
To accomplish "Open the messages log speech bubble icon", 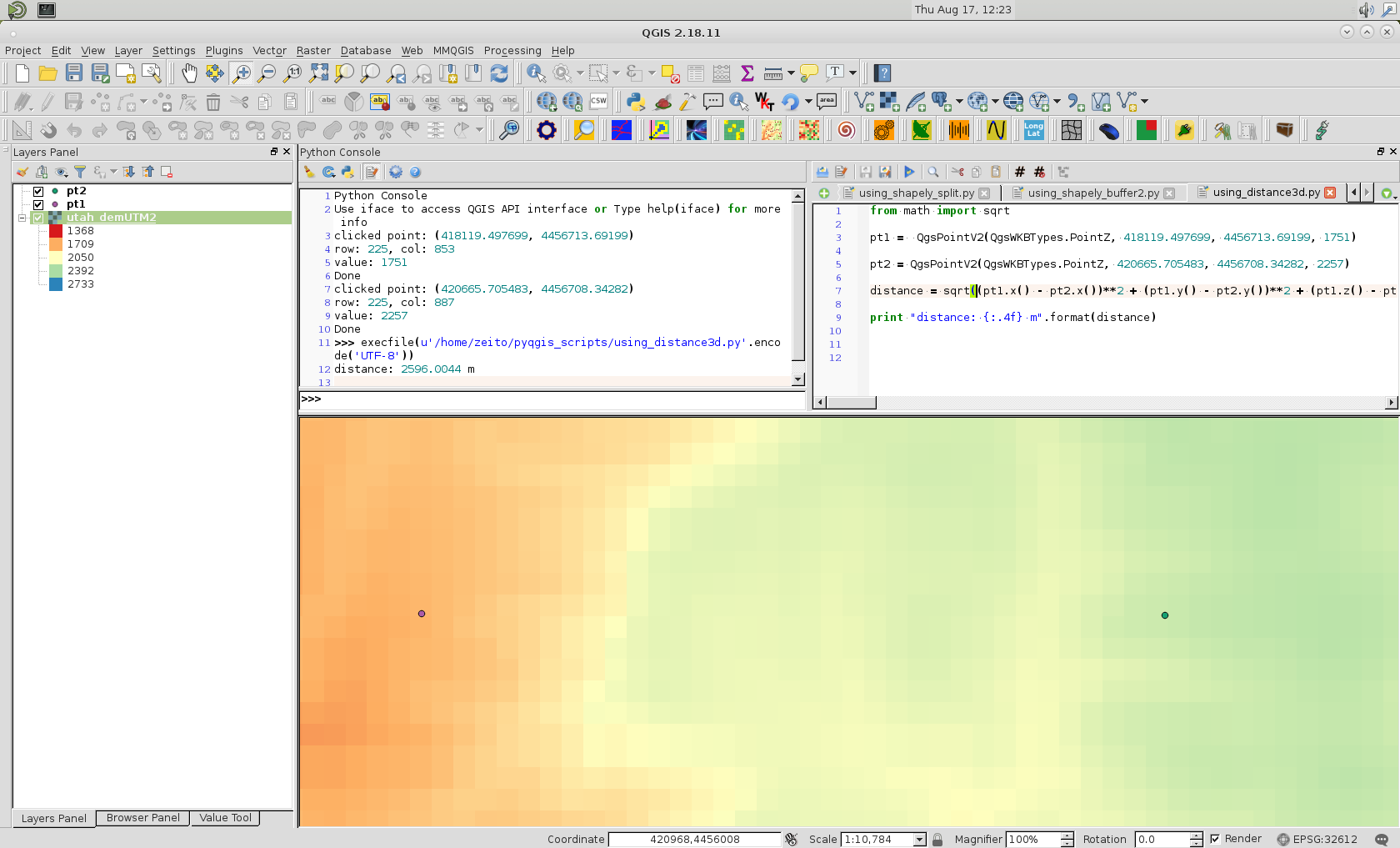I will pyautogui.click(x=1382, y=840).
